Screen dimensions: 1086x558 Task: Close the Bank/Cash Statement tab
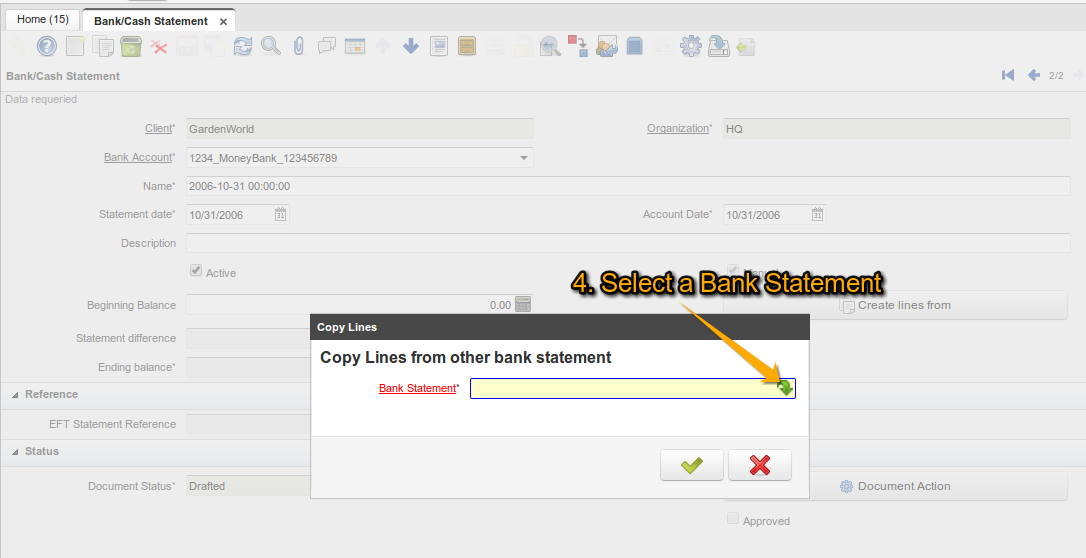pyautogui.click(x=223, y=21)
